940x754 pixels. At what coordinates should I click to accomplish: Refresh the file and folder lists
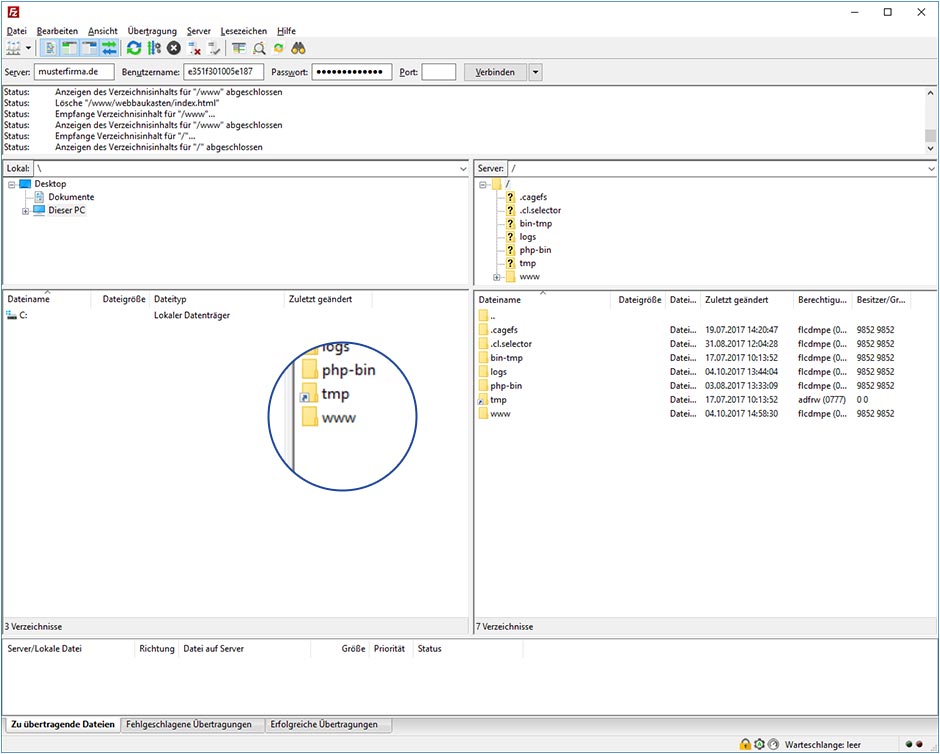pos(134,49)
